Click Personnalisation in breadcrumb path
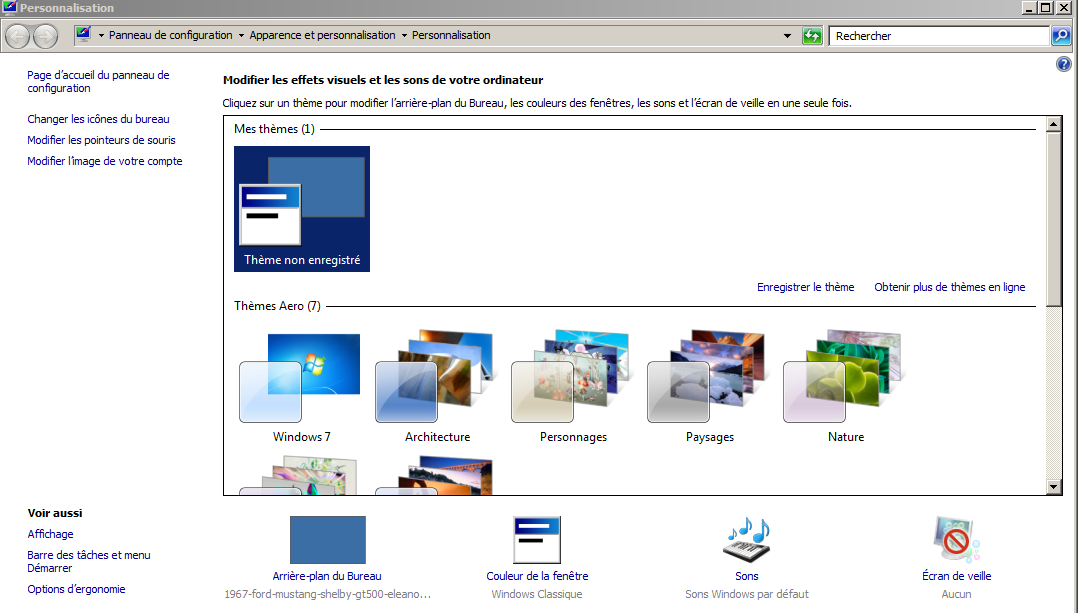 pos(451,35)
